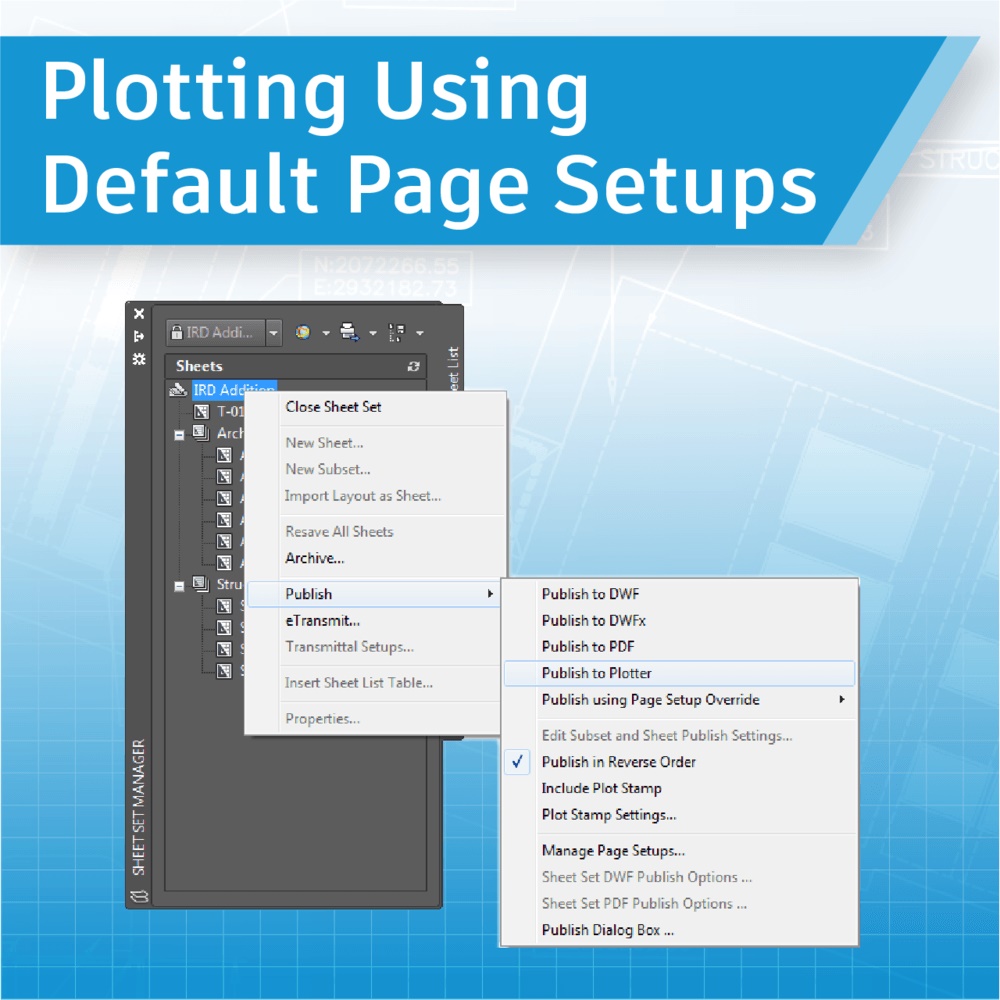Image resolution: width=1000 pixels, height=1000 pixels.
Task: Select the T-01 sheet in tree
Action: pos(230,411)
